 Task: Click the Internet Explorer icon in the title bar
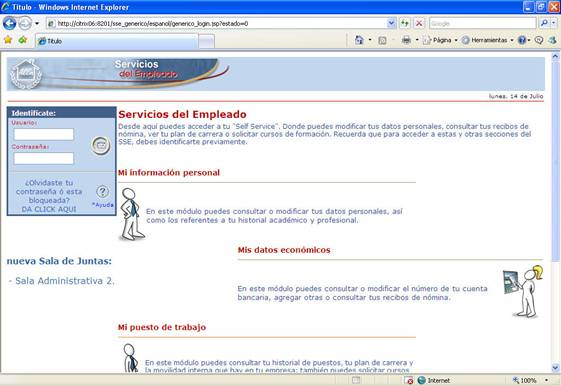[x=6, y=7]
